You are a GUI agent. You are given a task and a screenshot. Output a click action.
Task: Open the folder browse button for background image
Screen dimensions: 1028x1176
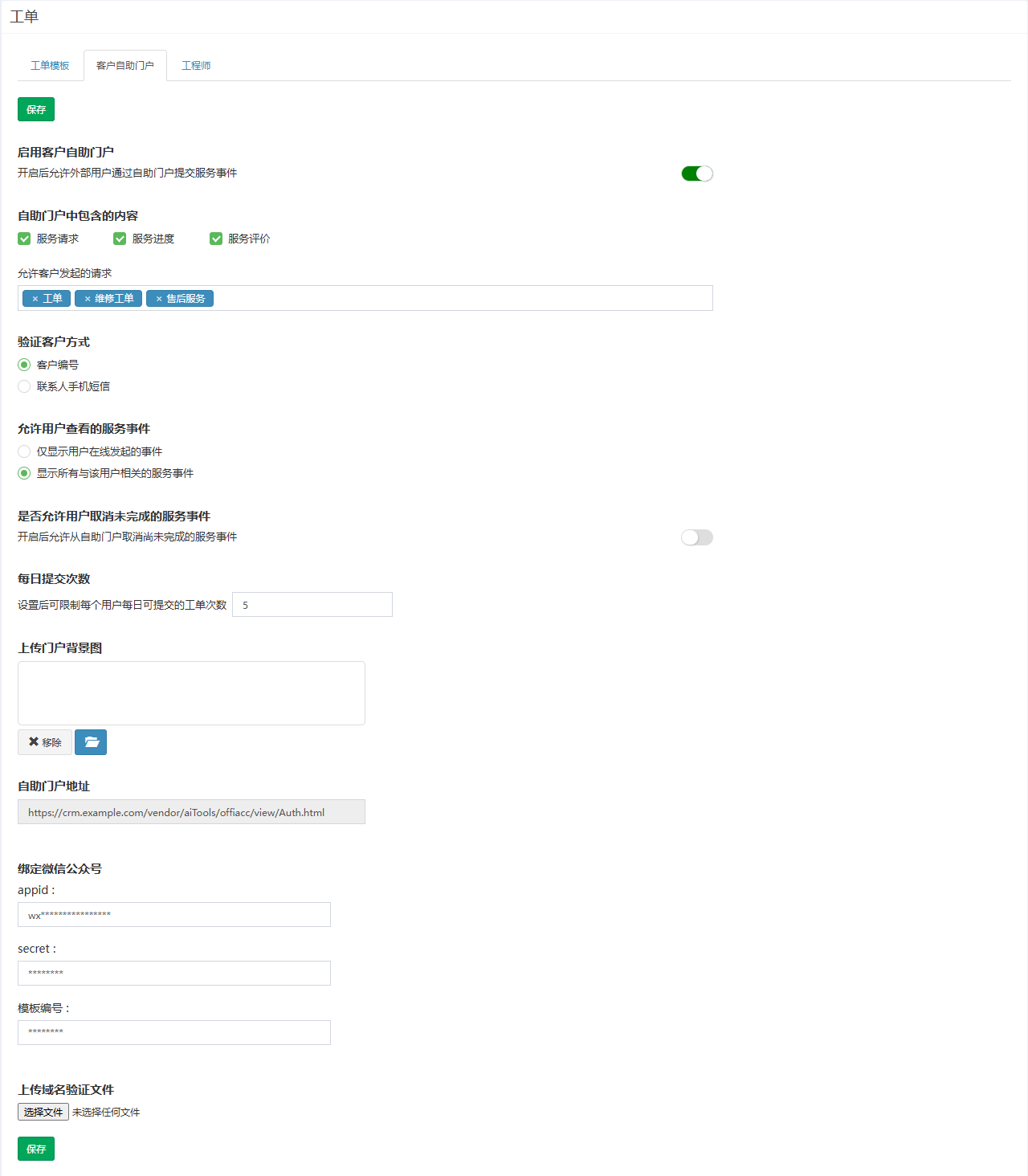91,742
